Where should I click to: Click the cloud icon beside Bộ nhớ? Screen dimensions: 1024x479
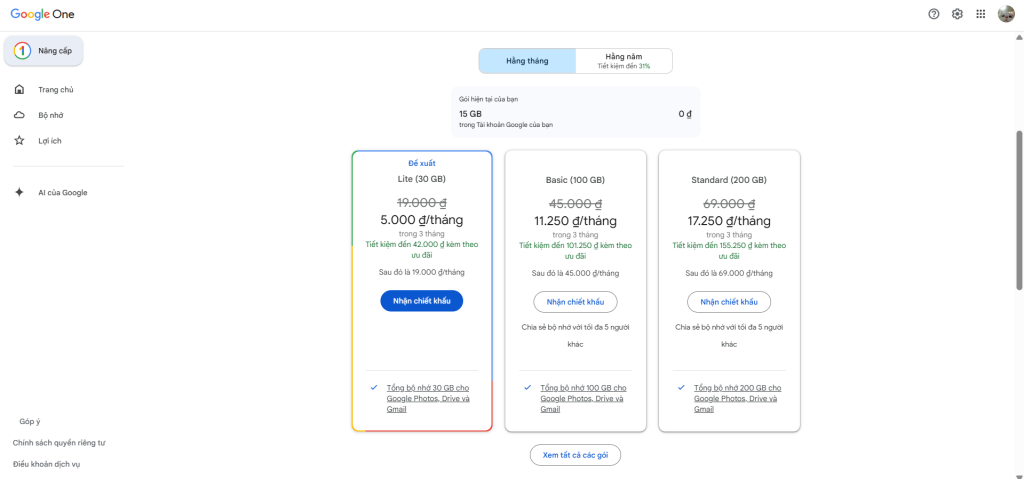point(20,115)
